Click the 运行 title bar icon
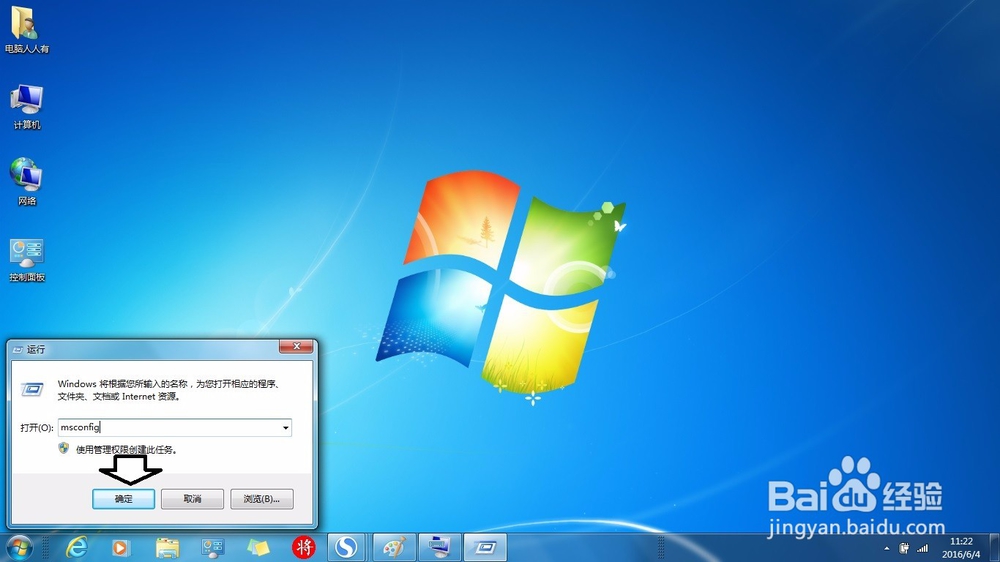 pyautogui.click(x=17, y=349)
